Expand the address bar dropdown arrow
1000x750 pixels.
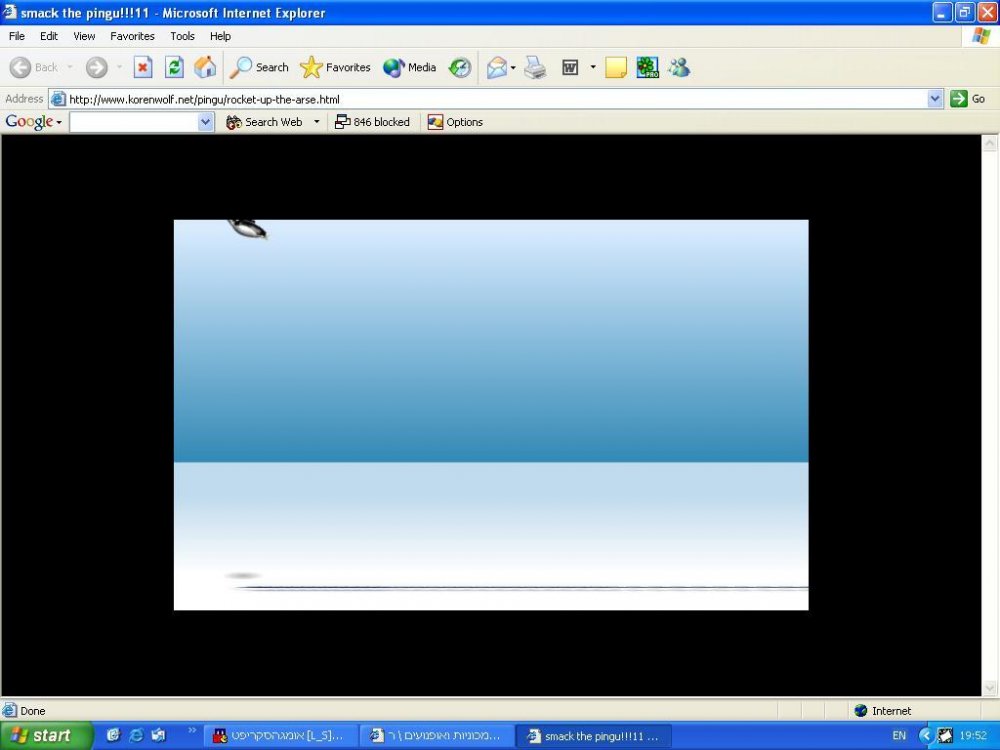935,99
